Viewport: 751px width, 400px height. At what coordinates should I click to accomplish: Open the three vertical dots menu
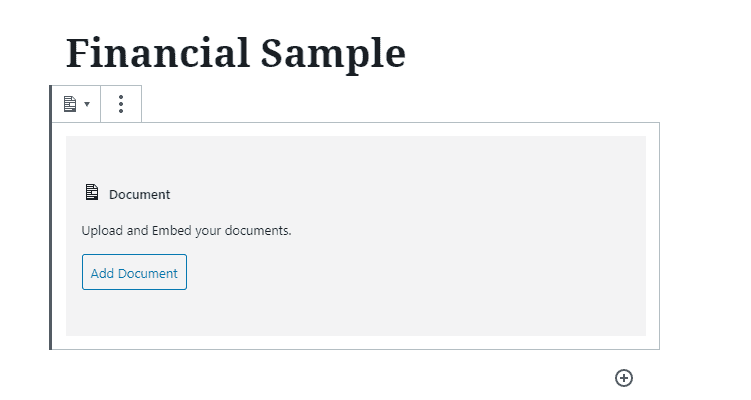[x=121, y=104]
